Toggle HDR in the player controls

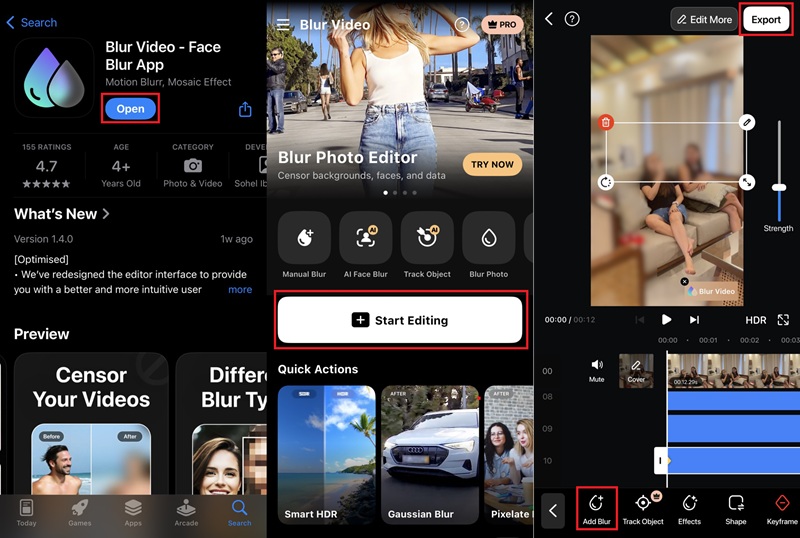[756, 320]
